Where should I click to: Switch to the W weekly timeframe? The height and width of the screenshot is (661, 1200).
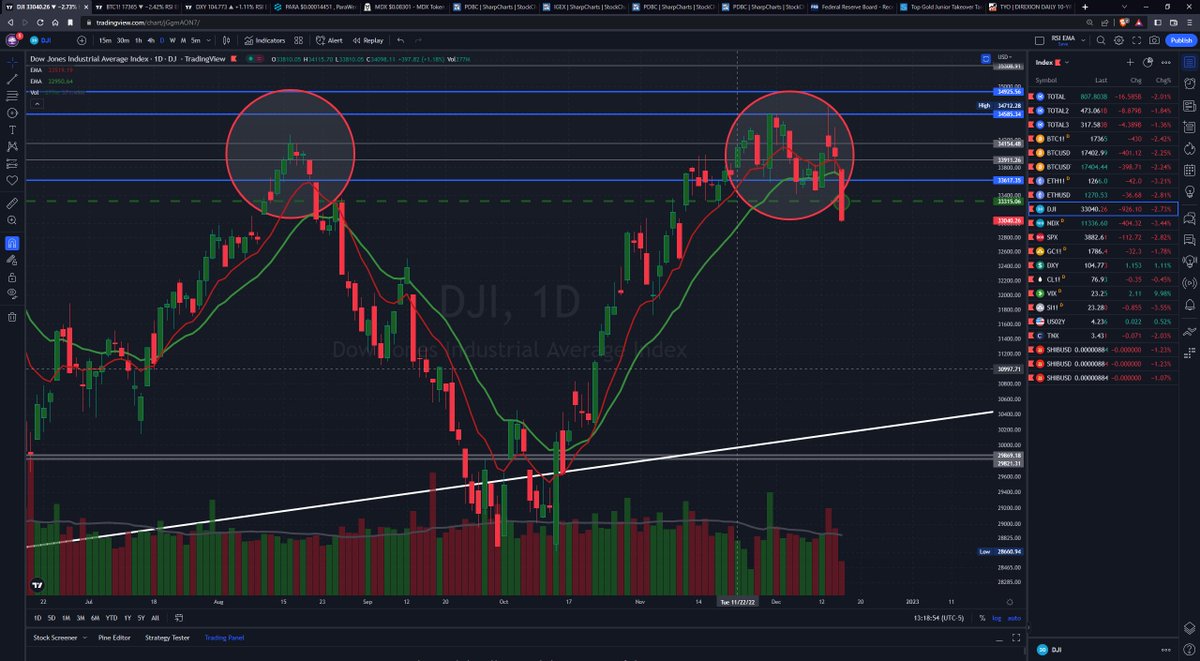pyautogui.click(x=172, y=40)
